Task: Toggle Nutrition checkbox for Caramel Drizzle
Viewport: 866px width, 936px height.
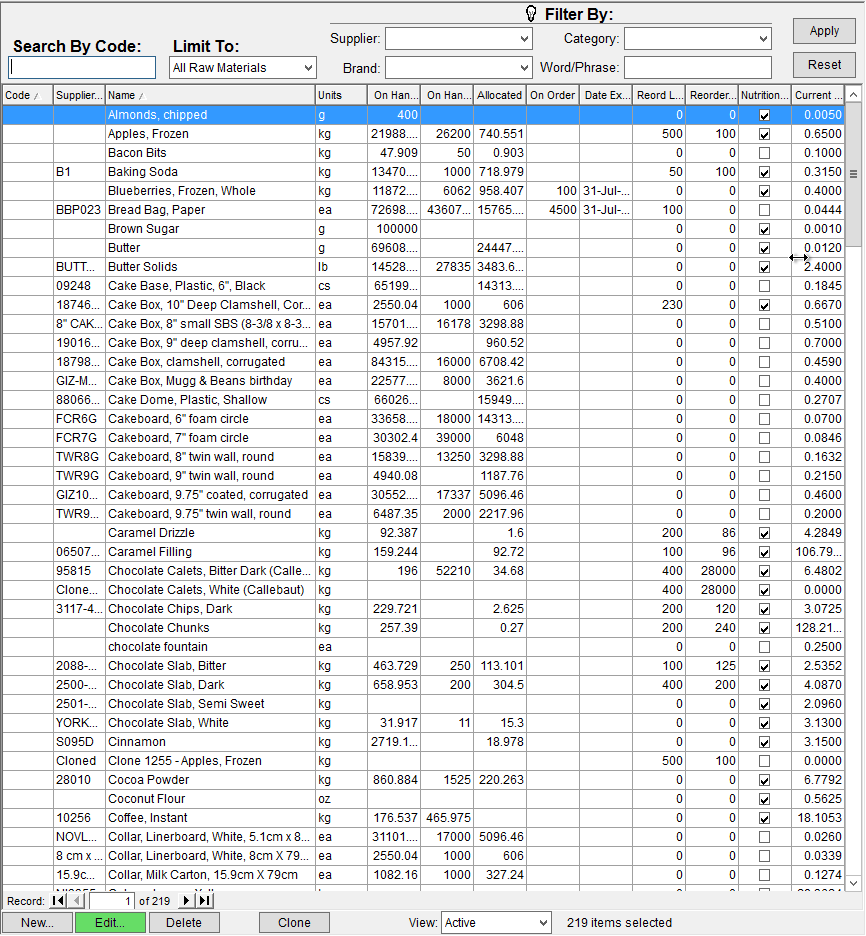Action: point(764,533)
